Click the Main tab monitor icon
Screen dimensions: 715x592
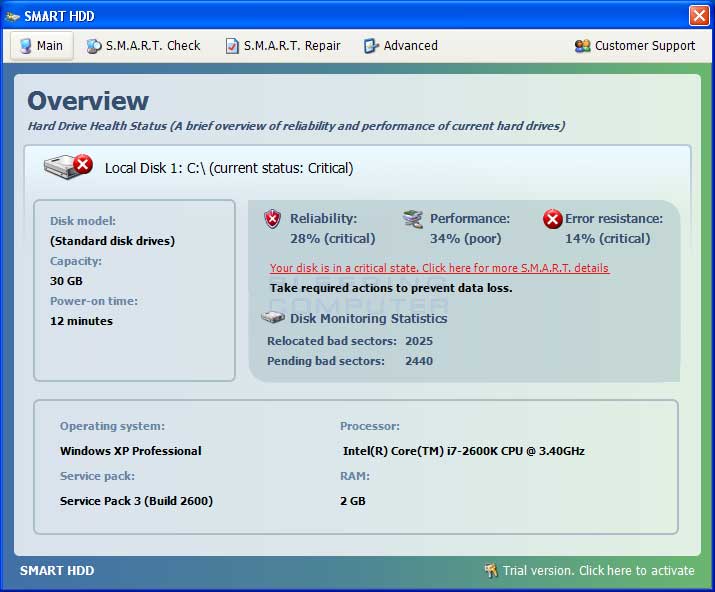26,46
